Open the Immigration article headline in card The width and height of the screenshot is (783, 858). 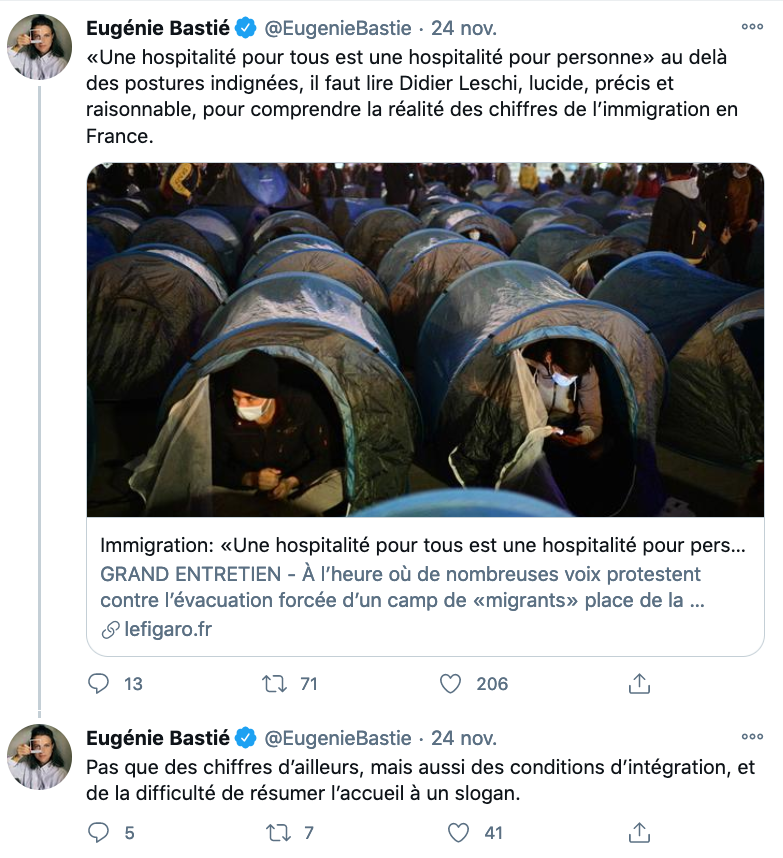click(x=422, y=545)
